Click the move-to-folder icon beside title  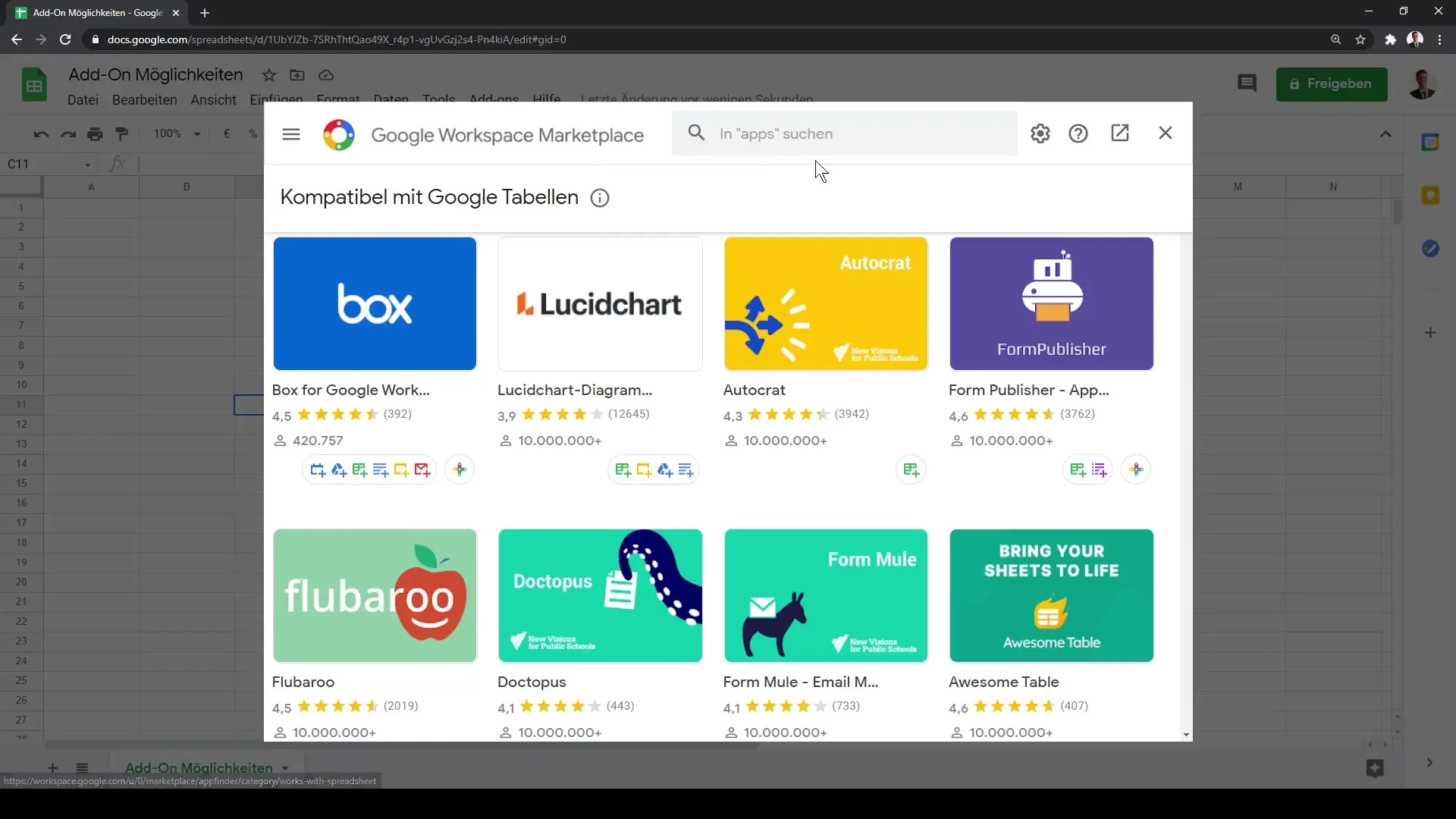point(297,75)
